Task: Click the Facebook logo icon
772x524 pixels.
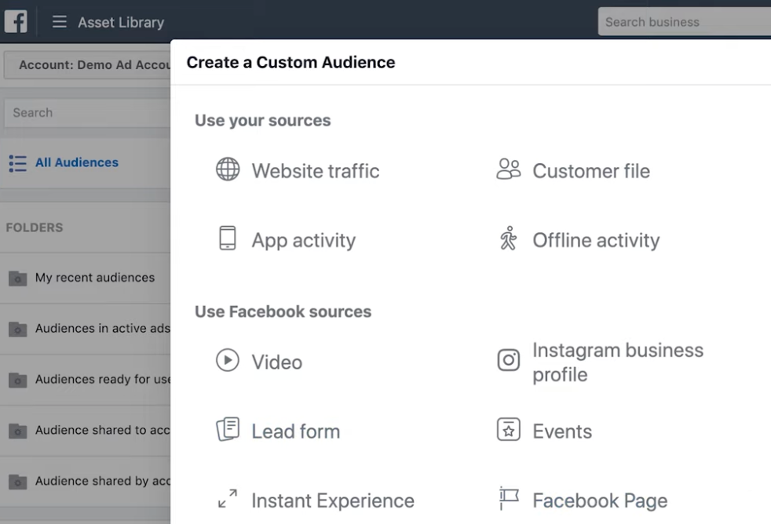Action: click(16, 22)
